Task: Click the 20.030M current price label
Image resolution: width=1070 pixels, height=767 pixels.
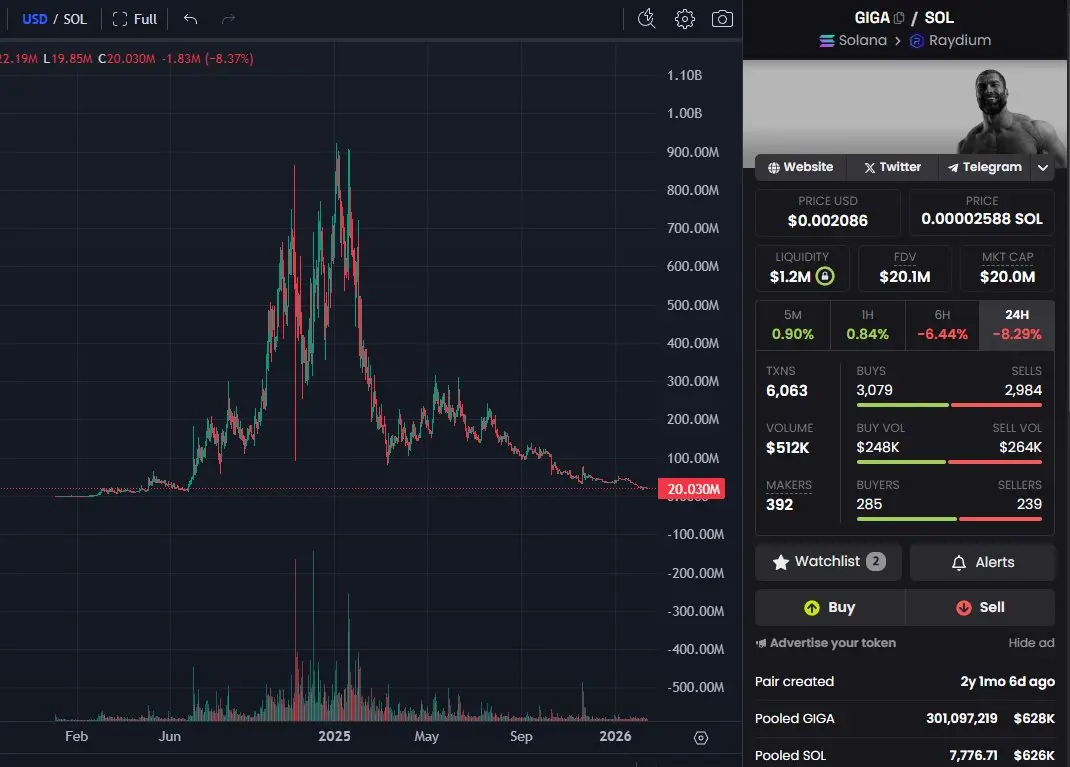Action: coord(691,489)
